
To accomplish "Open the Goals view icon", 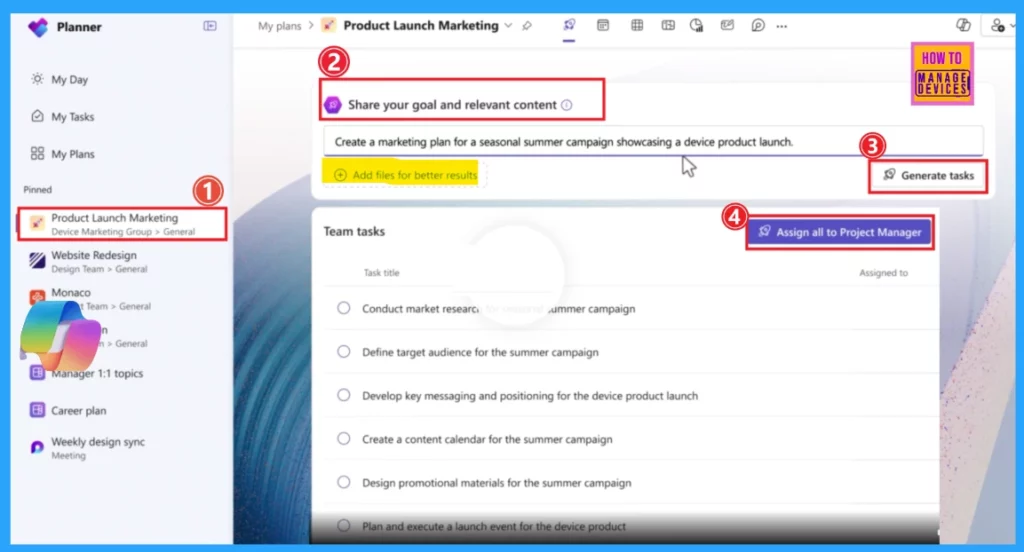I will (727, 25).
